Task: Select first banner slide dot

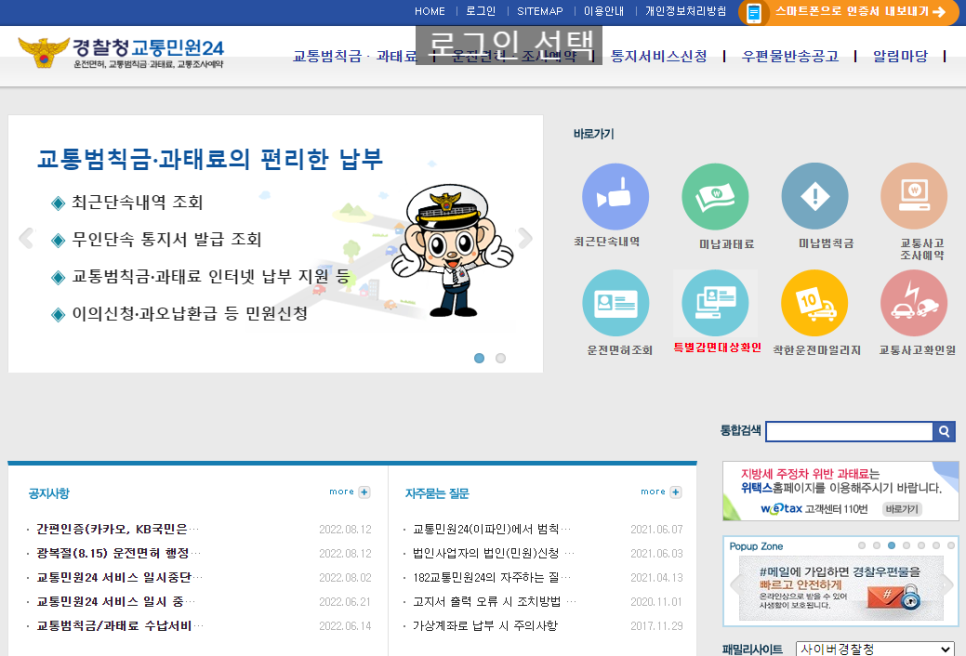Action: [479, 358]
